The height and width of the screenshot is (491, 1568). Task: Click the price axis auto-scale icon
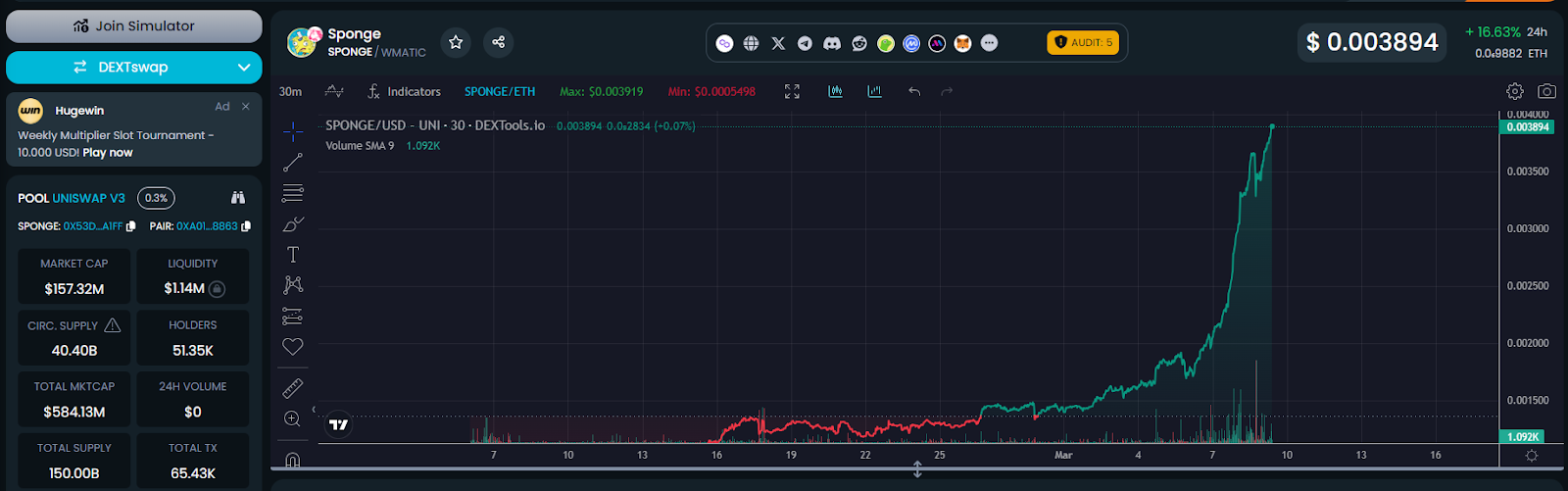pos(1532,456)
